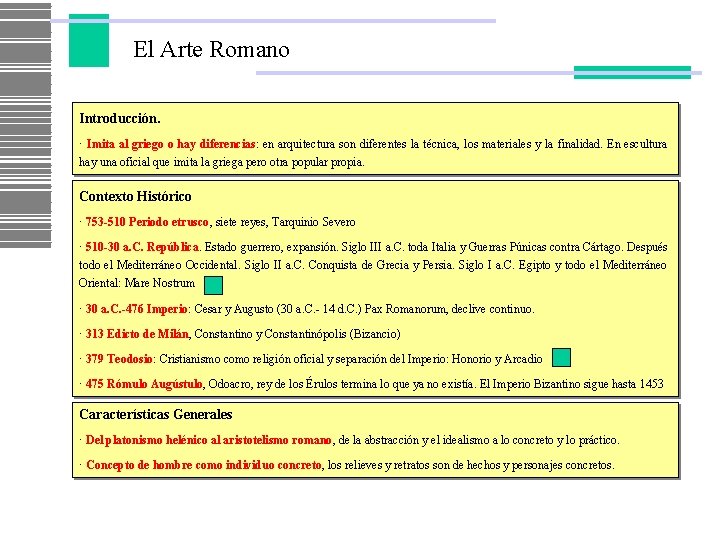Click the text El Imperio Bizantino sigue hasta 1453

571,384
